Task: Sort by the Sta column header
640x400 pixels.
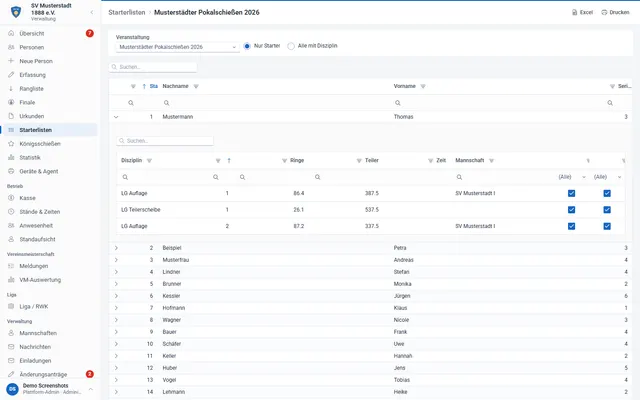Action: (x=153, y=87)
